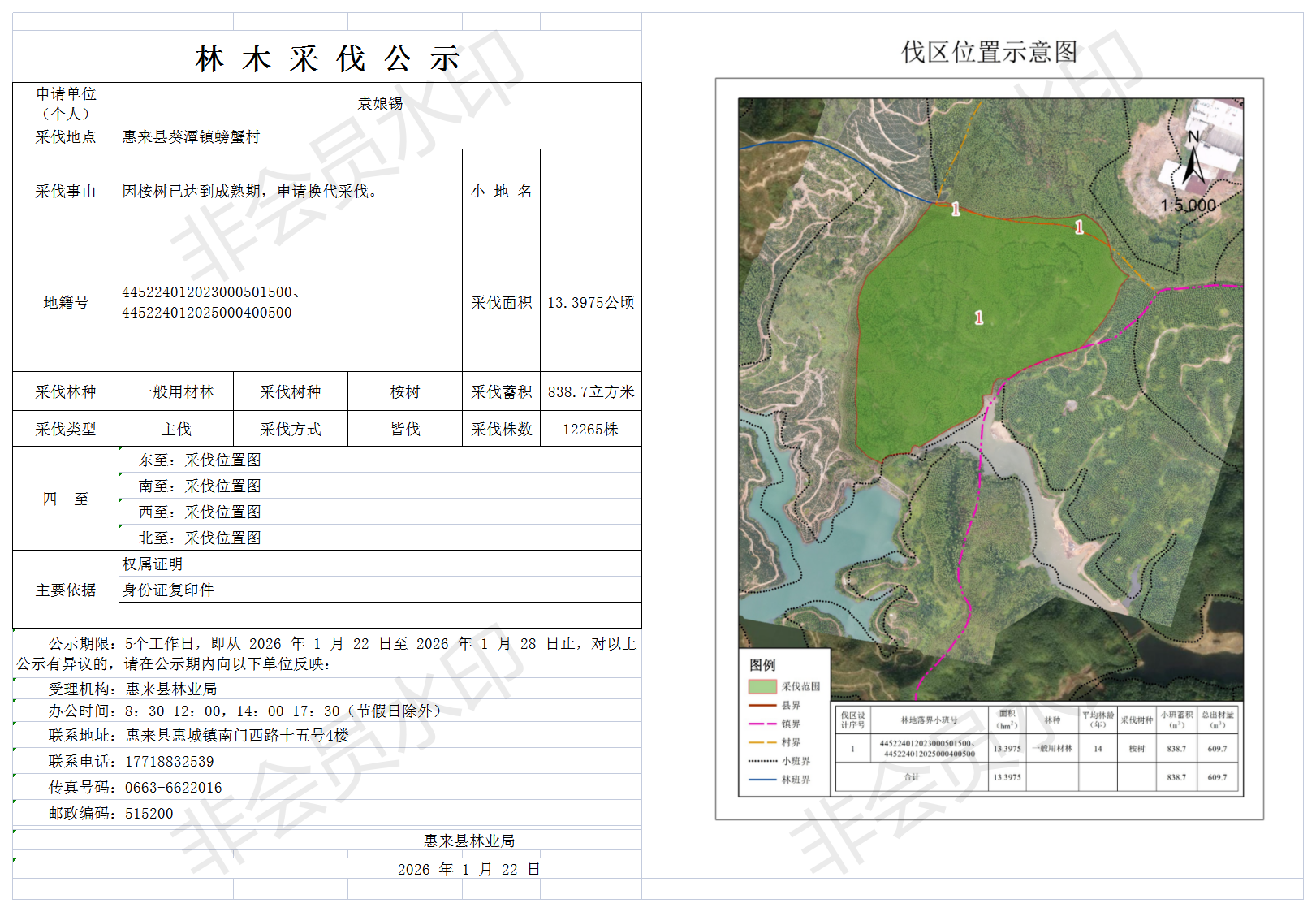Click the 小班界 dotted line legend symbol
The width and height of the screenshot is (1316, 912).
762,761
